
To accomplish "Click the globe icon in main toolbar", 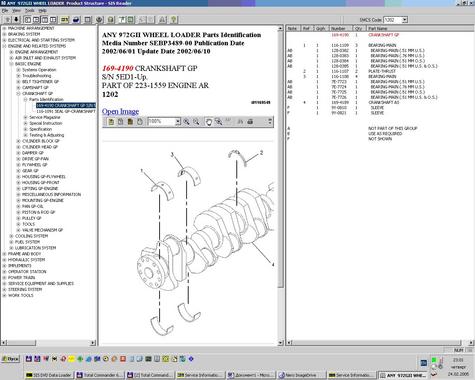I will [x=99, y=20].
